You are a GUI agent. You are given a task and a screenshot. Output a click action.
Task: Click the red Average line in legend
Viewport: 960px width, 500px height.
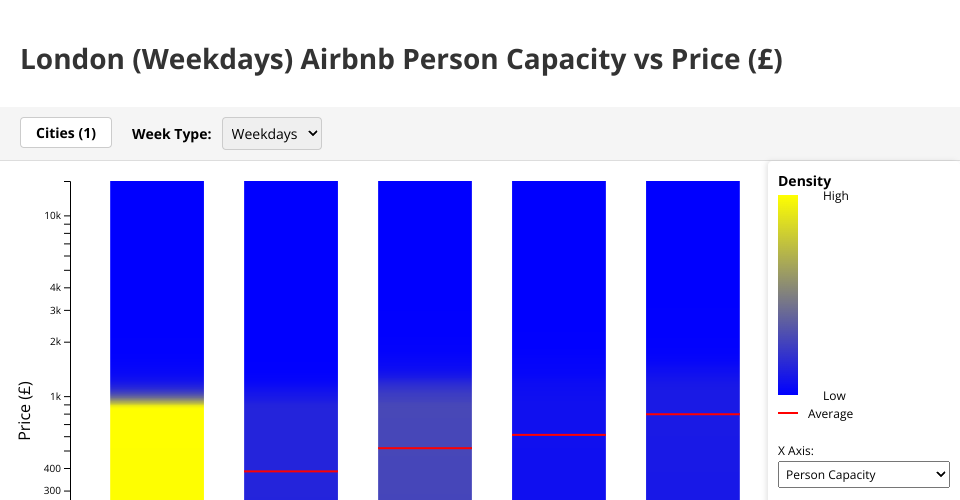[788, 412]
